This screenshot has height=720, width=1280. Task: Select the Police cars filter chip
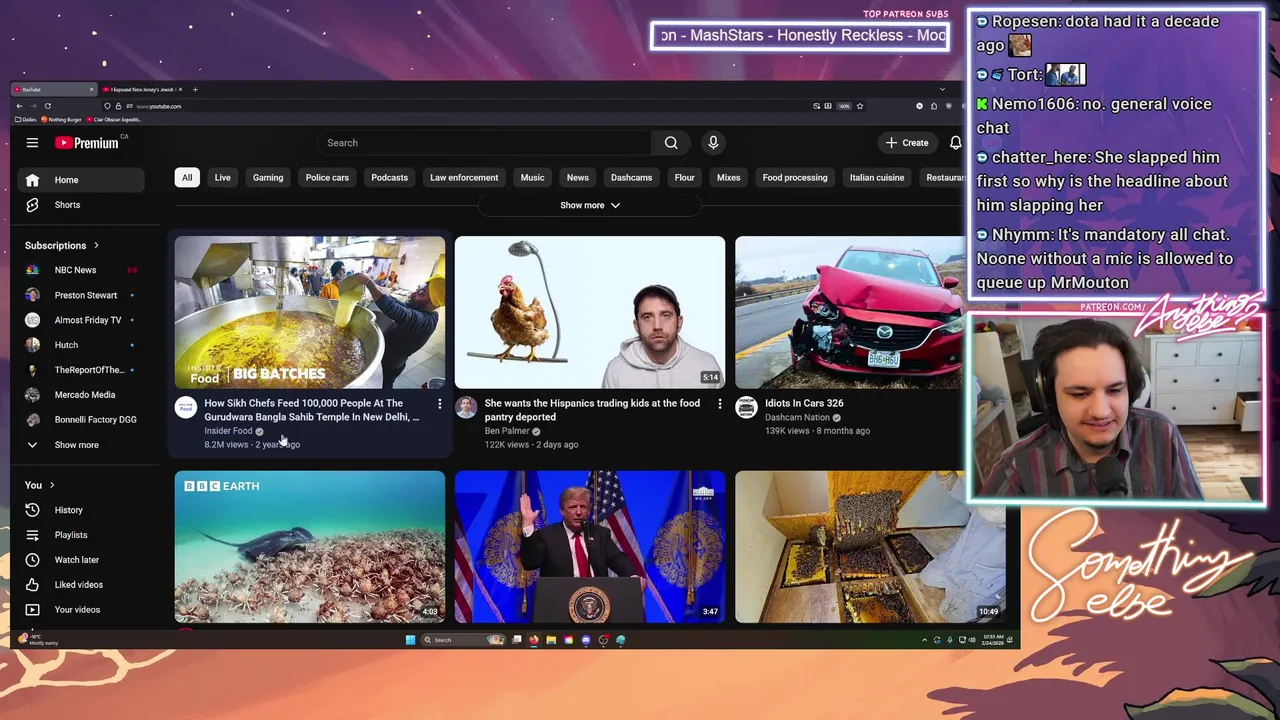[x=327, y=178]
